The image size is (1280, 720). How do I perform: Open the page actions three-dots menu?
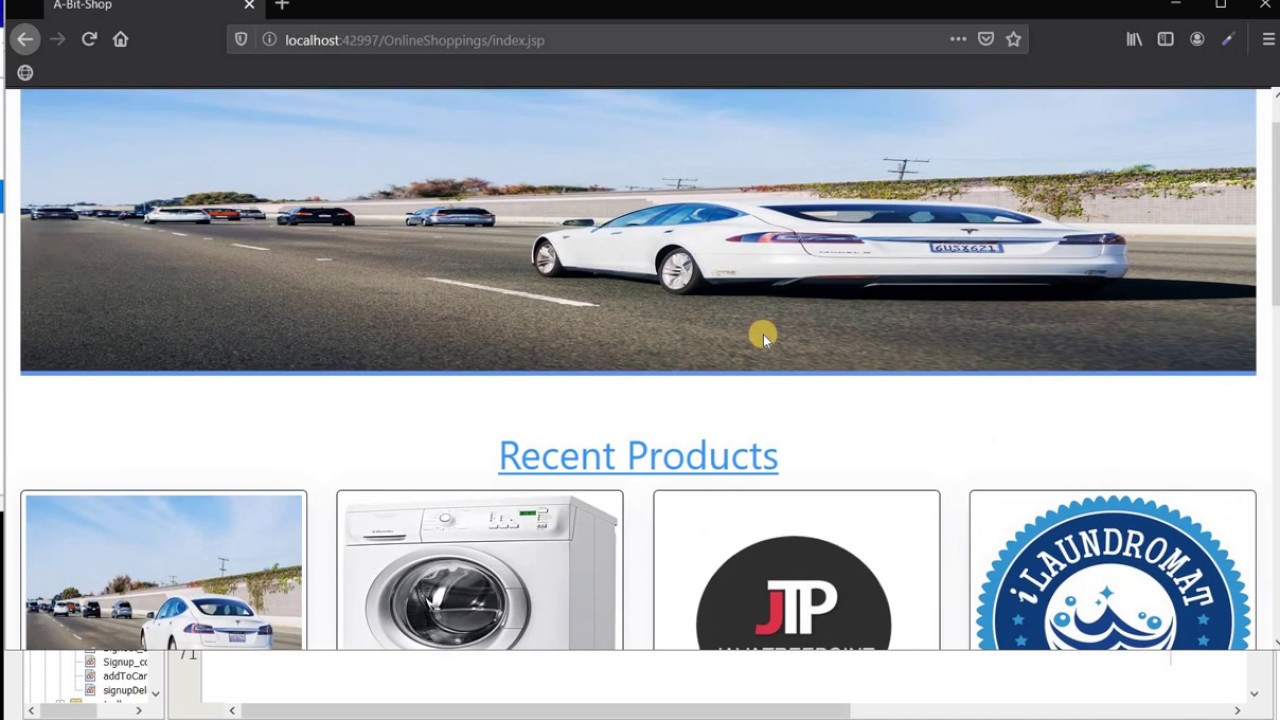point(958,39)
